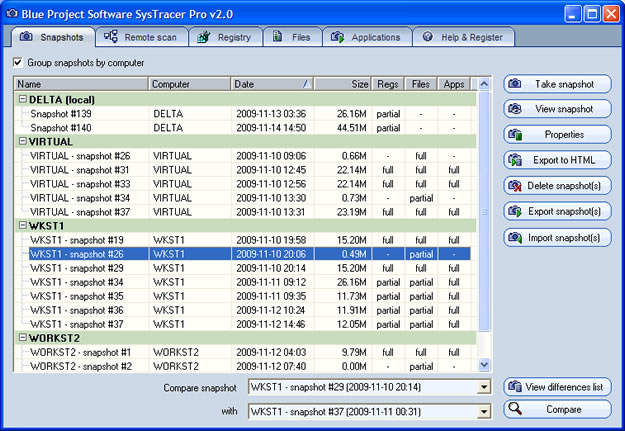
Task: Click the camera icon on Take snapshot
Action: point(516,84)
